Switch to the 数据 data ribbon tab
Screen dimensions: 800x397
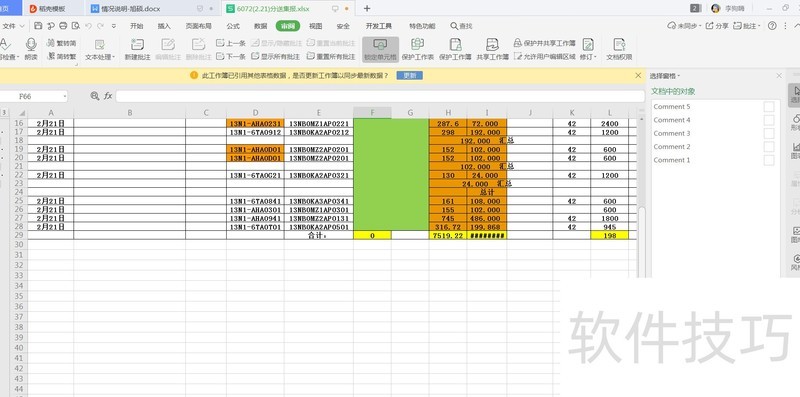point(260,26)
